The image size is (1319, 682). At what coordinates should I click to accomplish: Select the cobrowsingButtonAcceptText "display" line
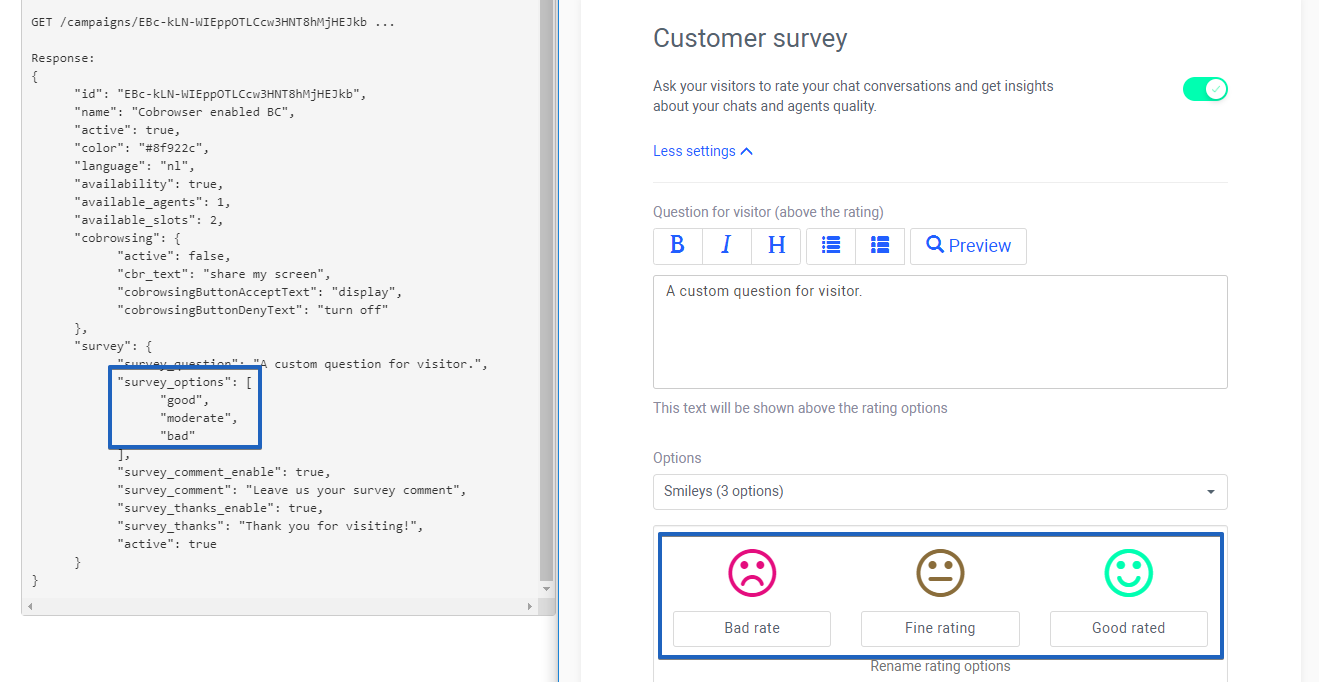click(x=259, y=292)
